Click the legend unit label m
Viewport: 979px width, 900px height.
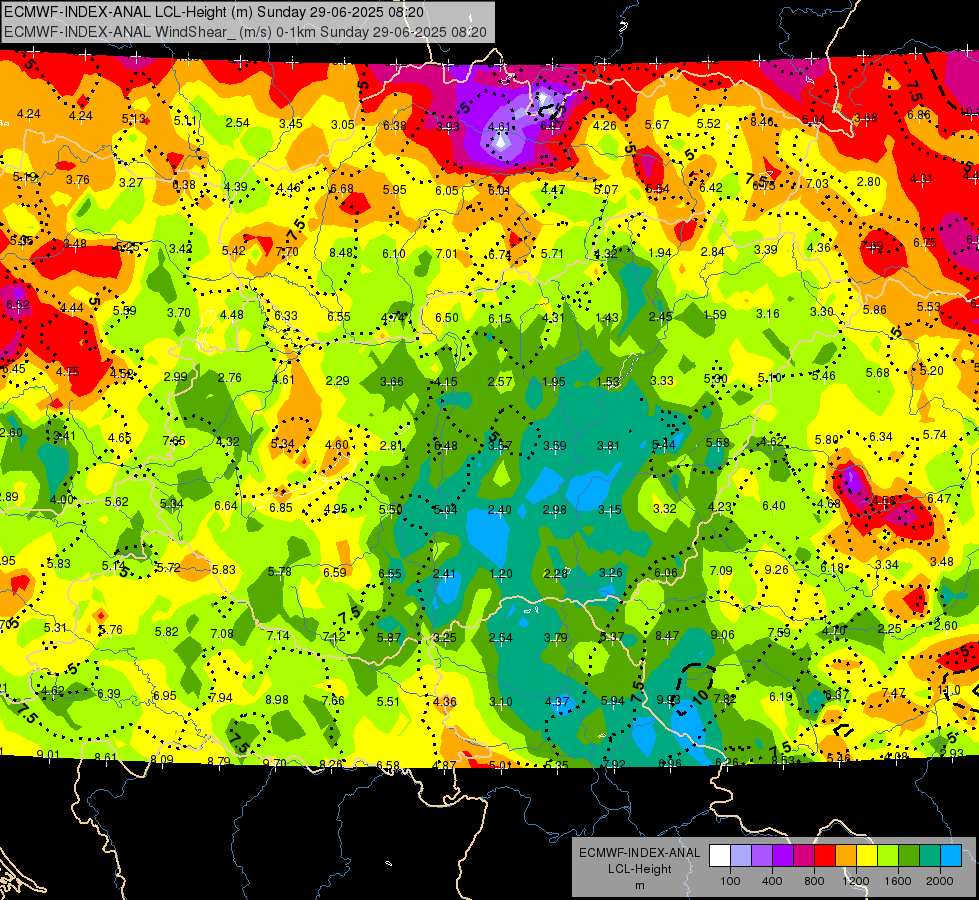[x=639, y=885]
